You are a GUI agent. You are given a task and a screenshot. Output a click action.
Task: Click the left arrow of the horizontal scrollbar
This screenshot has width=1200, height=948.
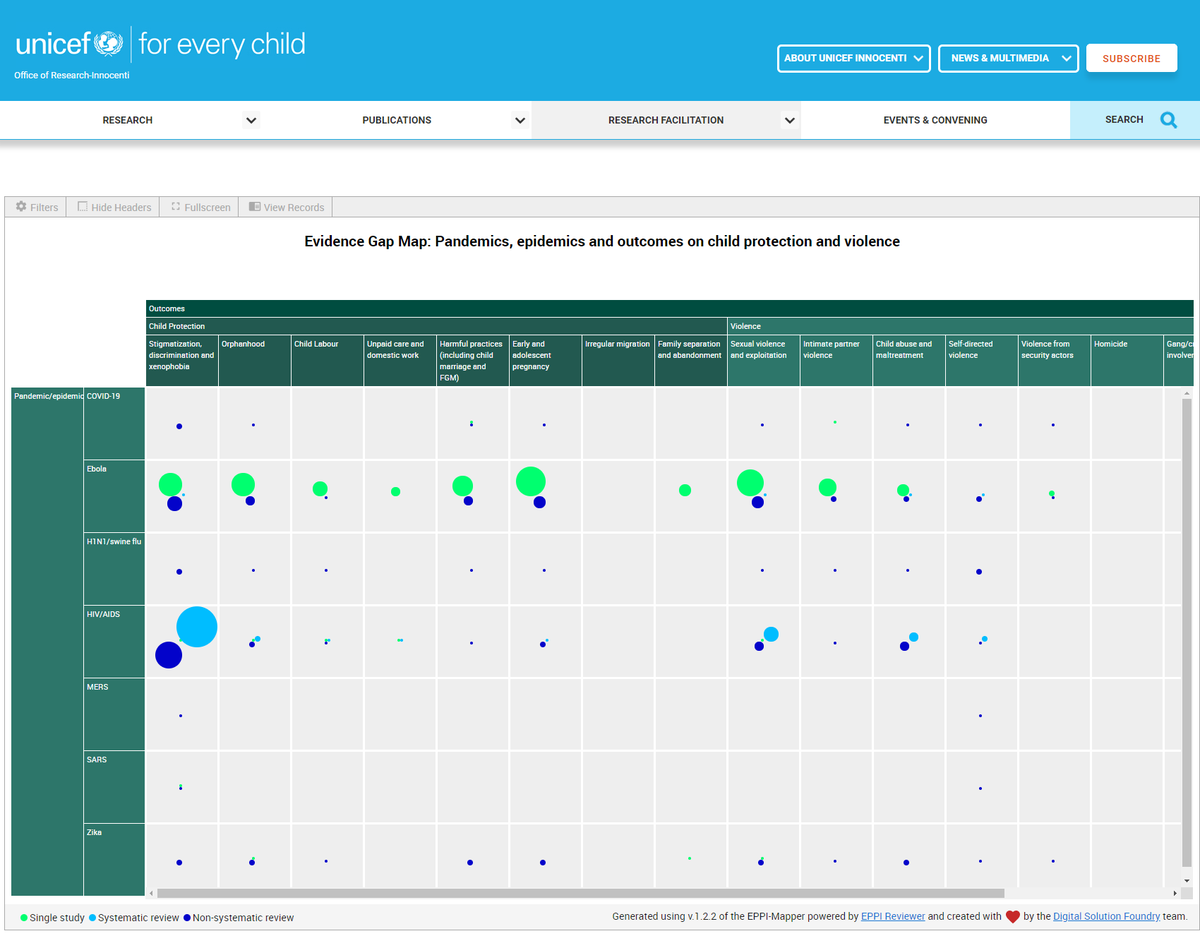151,893
